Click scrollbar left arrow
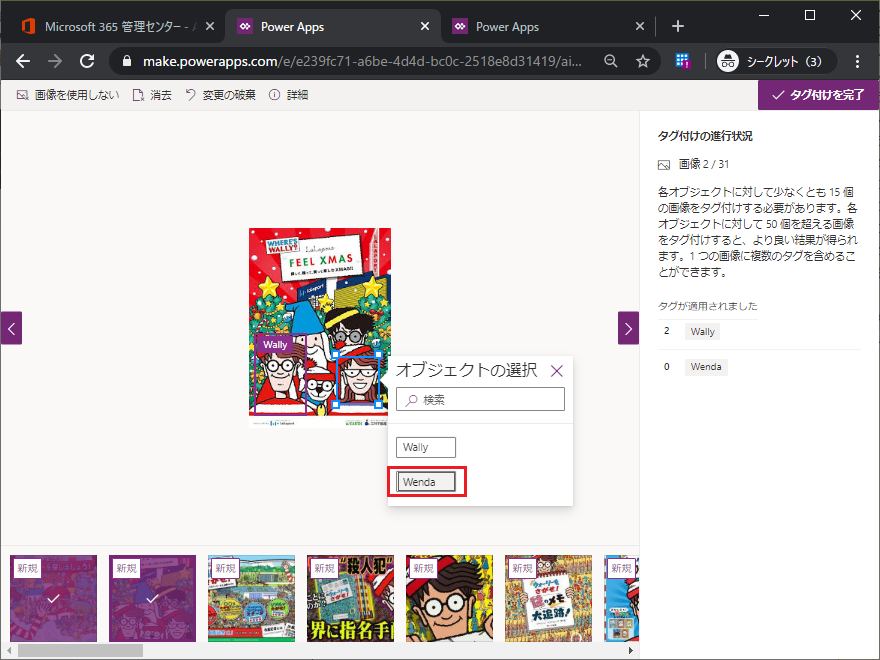 [x=9, y=650]
